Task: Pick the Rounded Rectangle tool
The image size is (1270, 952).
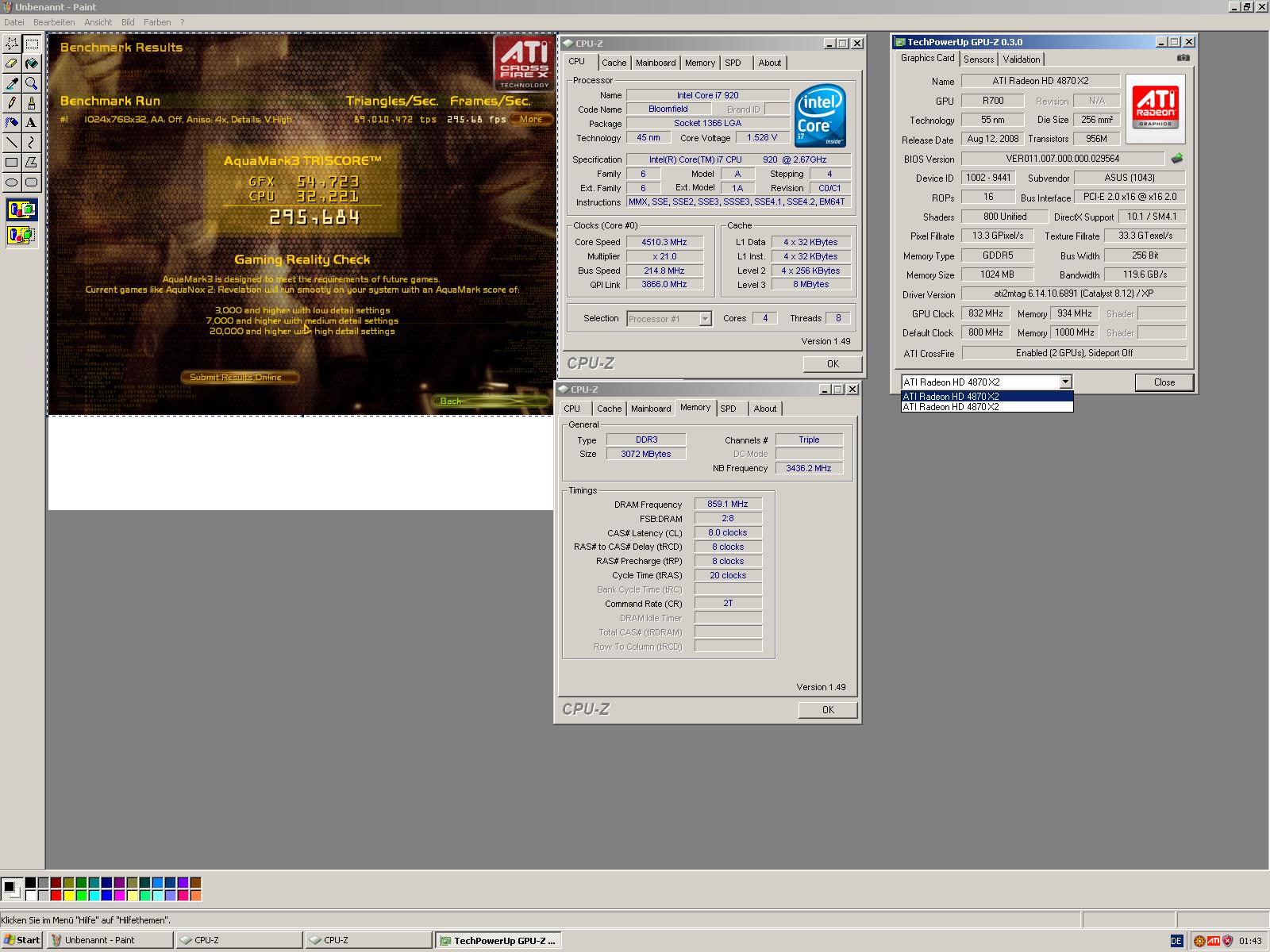Action: click(32, 182)
